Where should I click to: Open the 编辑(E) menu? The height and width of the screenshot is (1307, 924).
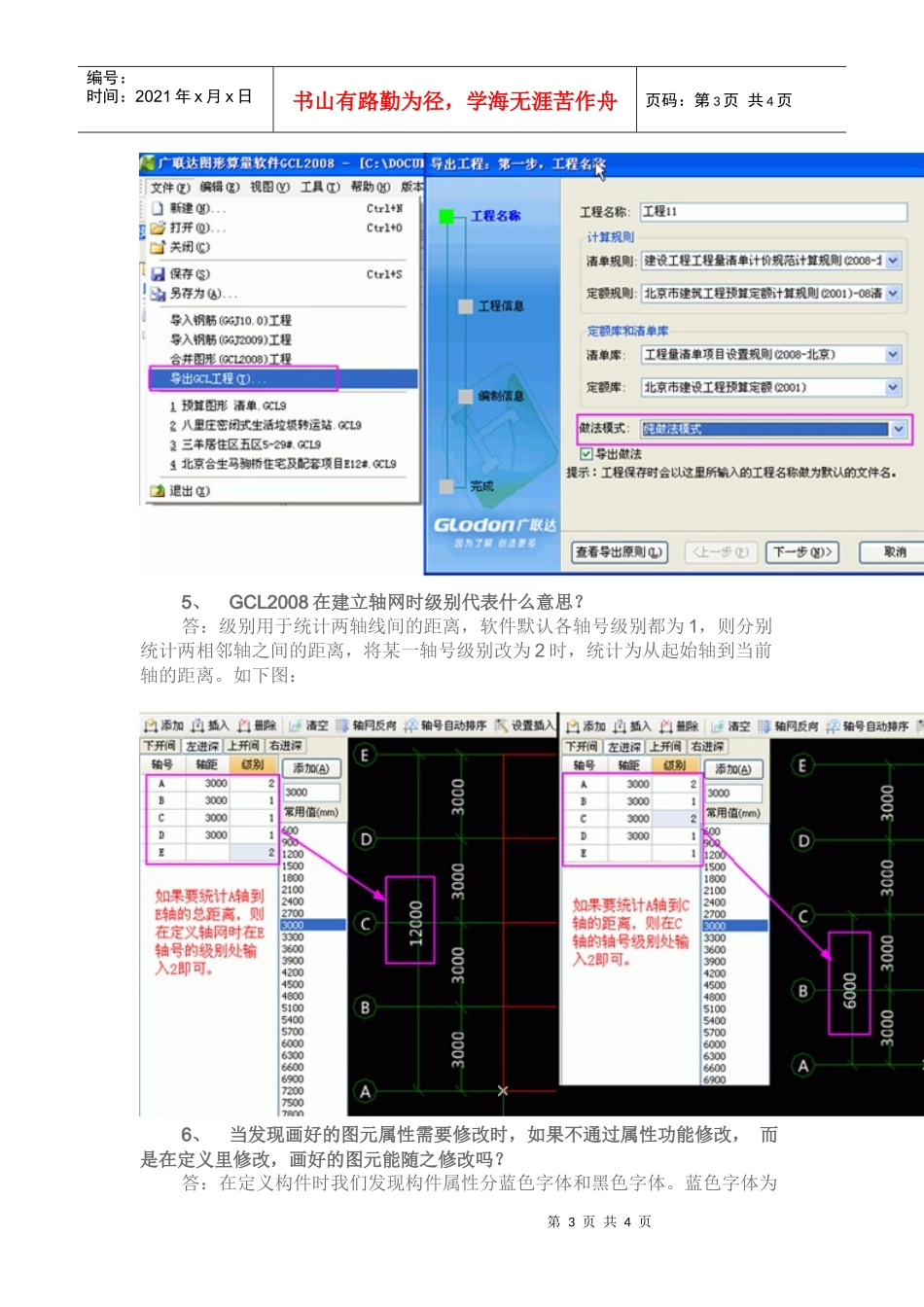[220, 188]
